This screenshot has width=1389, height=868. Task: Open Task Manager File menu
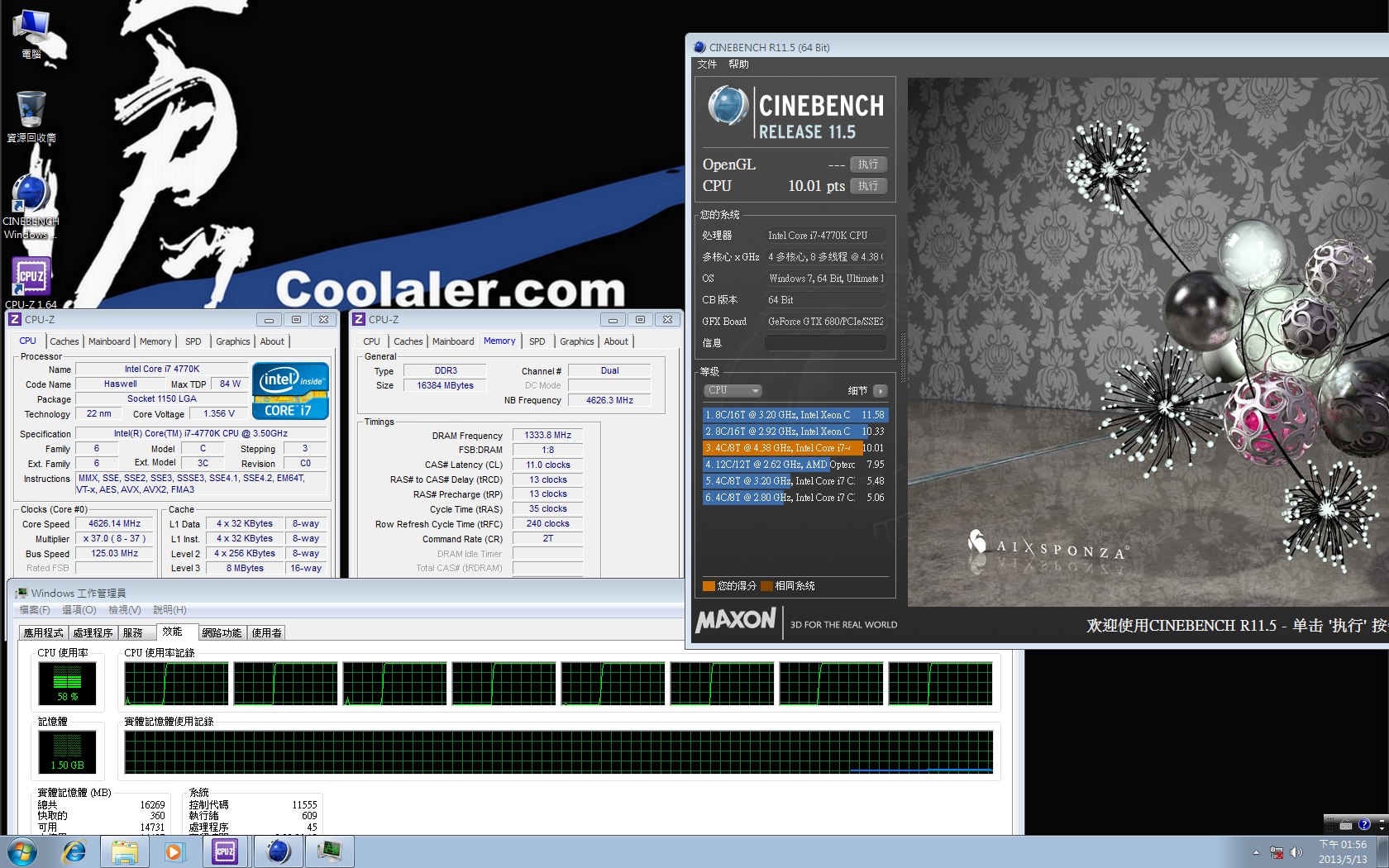pyautogui.click(x=35, y=610)
